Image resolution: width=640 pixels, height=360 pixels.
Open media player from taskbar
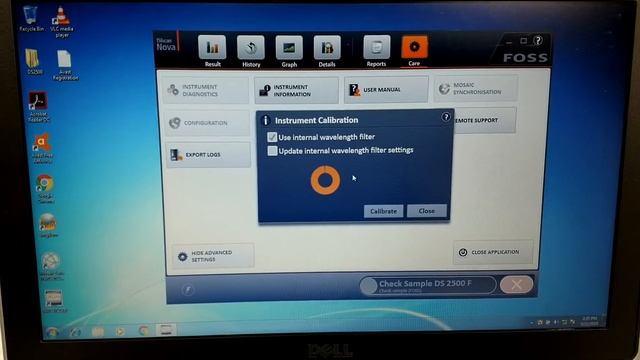(120, 331)
